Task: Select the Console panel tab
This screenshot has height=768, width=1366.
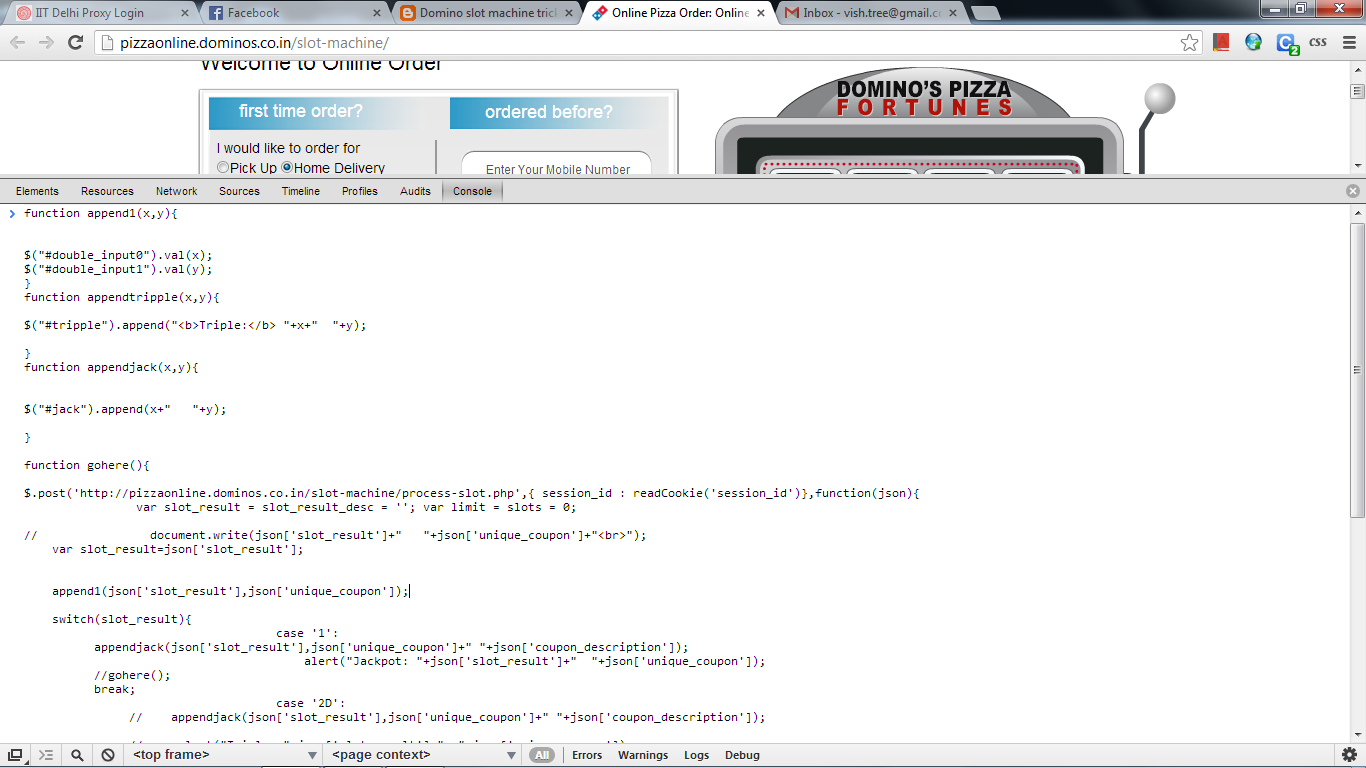Action: point(472,191)
